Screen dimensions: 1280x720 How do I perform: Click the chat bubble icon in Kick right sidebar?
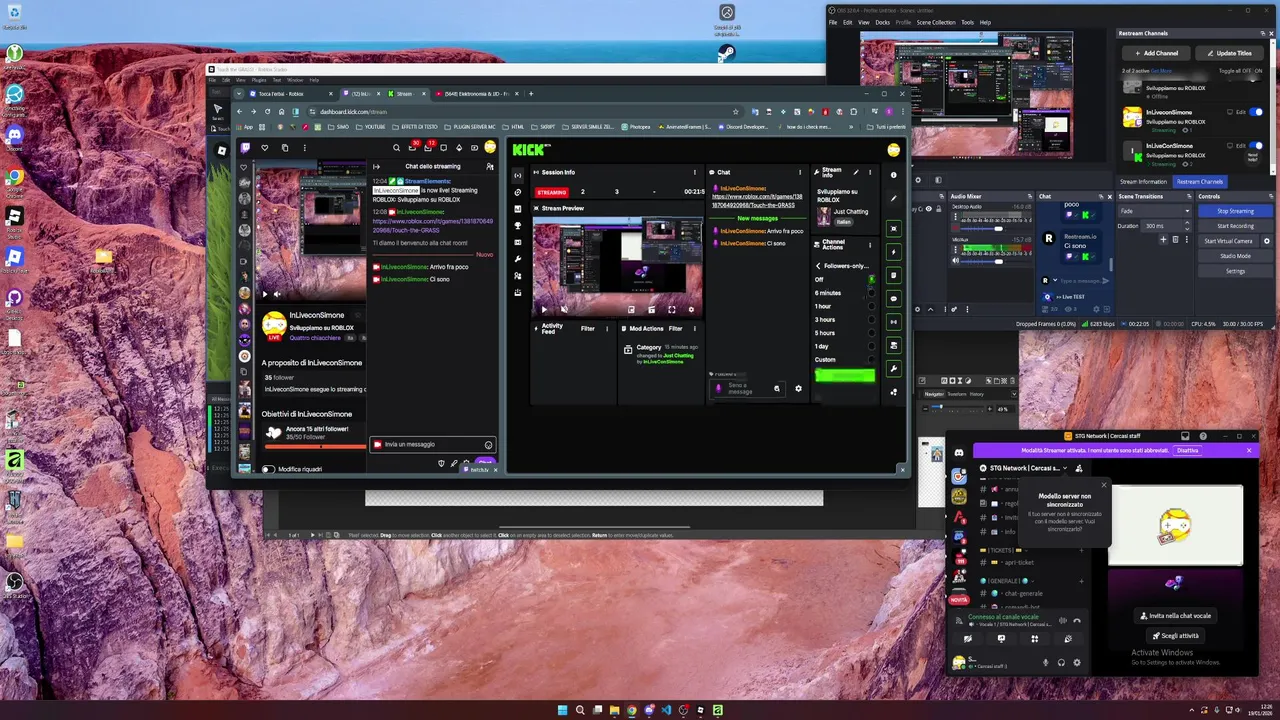coord(894,299)
